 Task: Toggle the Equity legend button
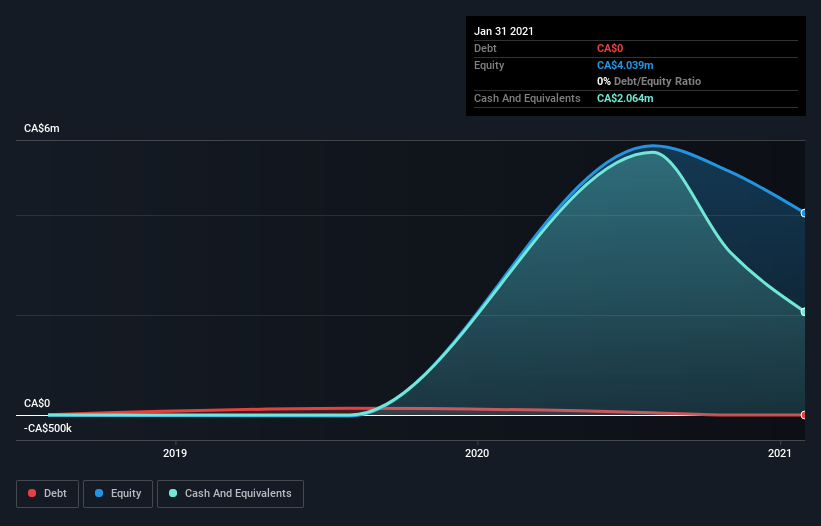(118, 494)
